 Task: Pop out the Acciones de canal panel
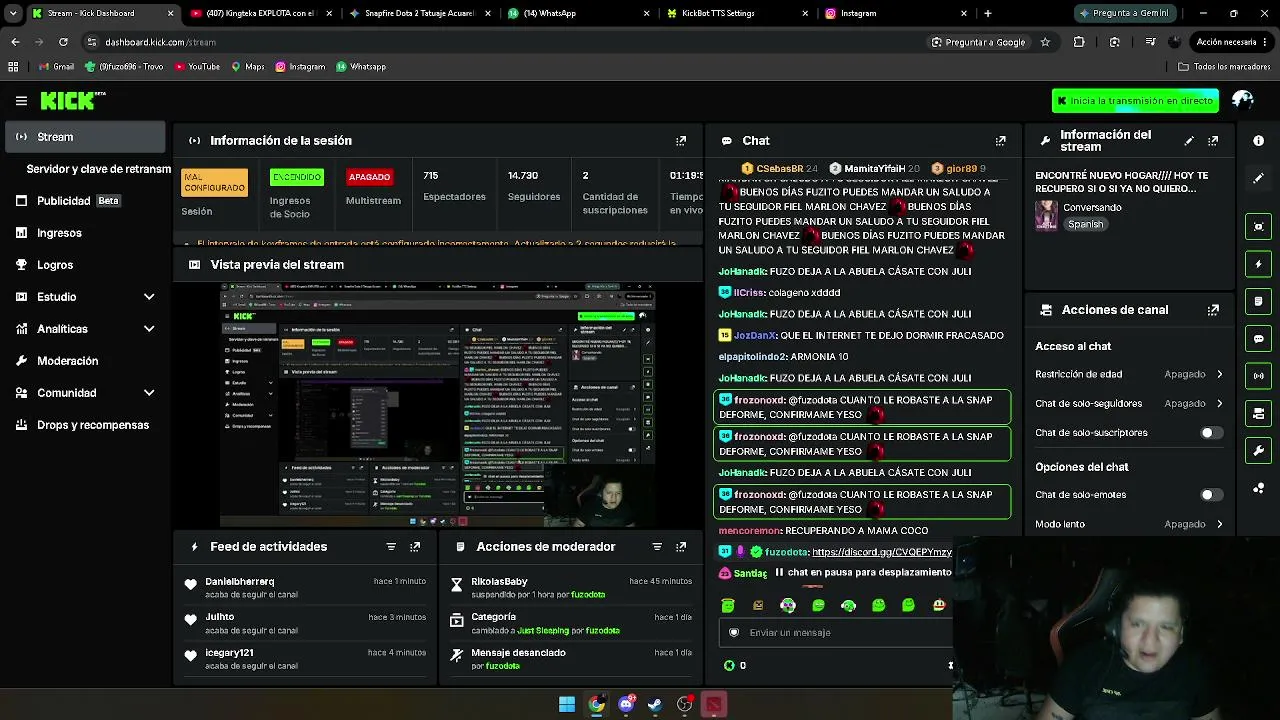[1213, 310]
